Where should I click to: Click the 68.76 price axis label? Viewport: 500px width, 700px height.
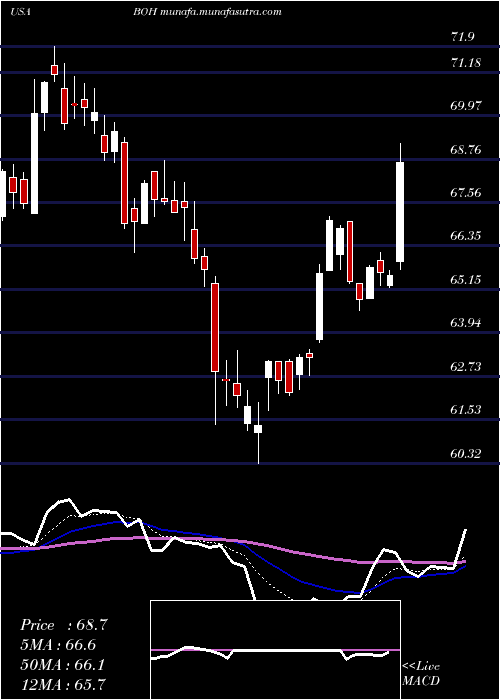click(466, 150)
